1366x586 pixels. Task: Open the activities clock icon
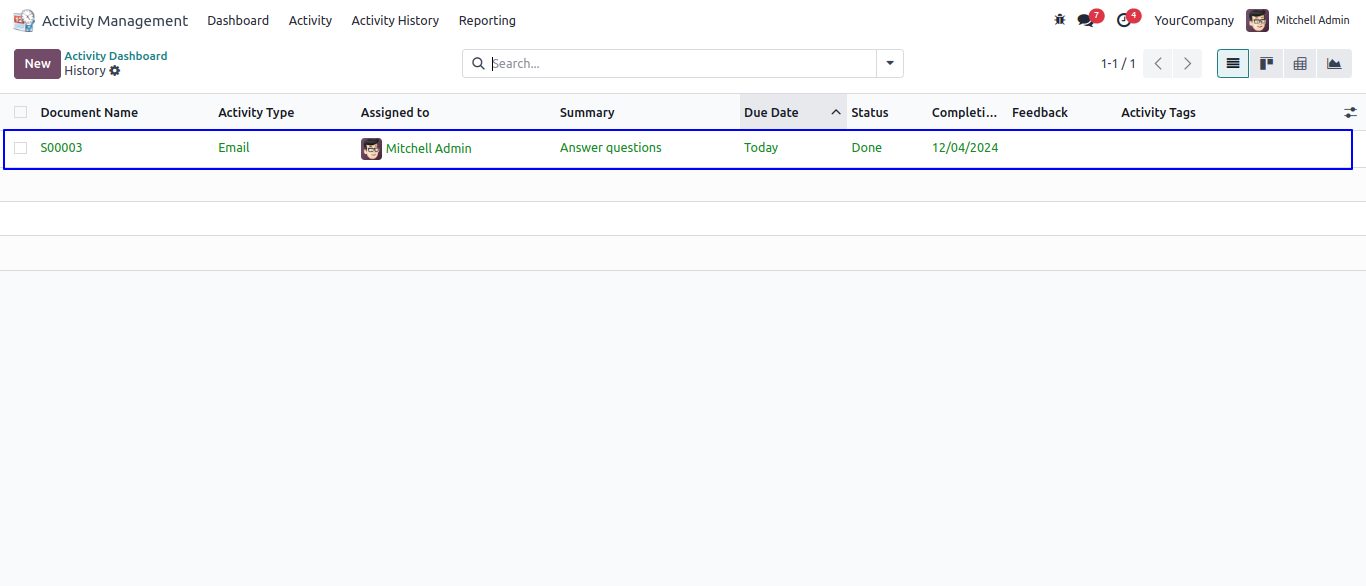click(x=1124, y=21)
